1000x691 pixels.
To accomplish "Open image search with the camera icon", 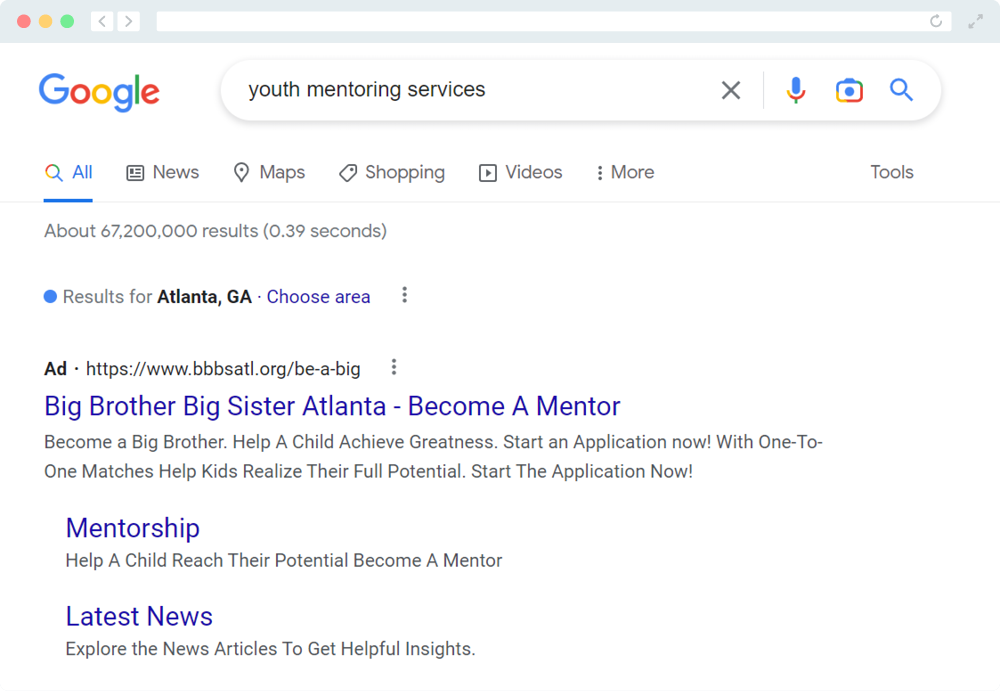I will click(x=849, y=90).
